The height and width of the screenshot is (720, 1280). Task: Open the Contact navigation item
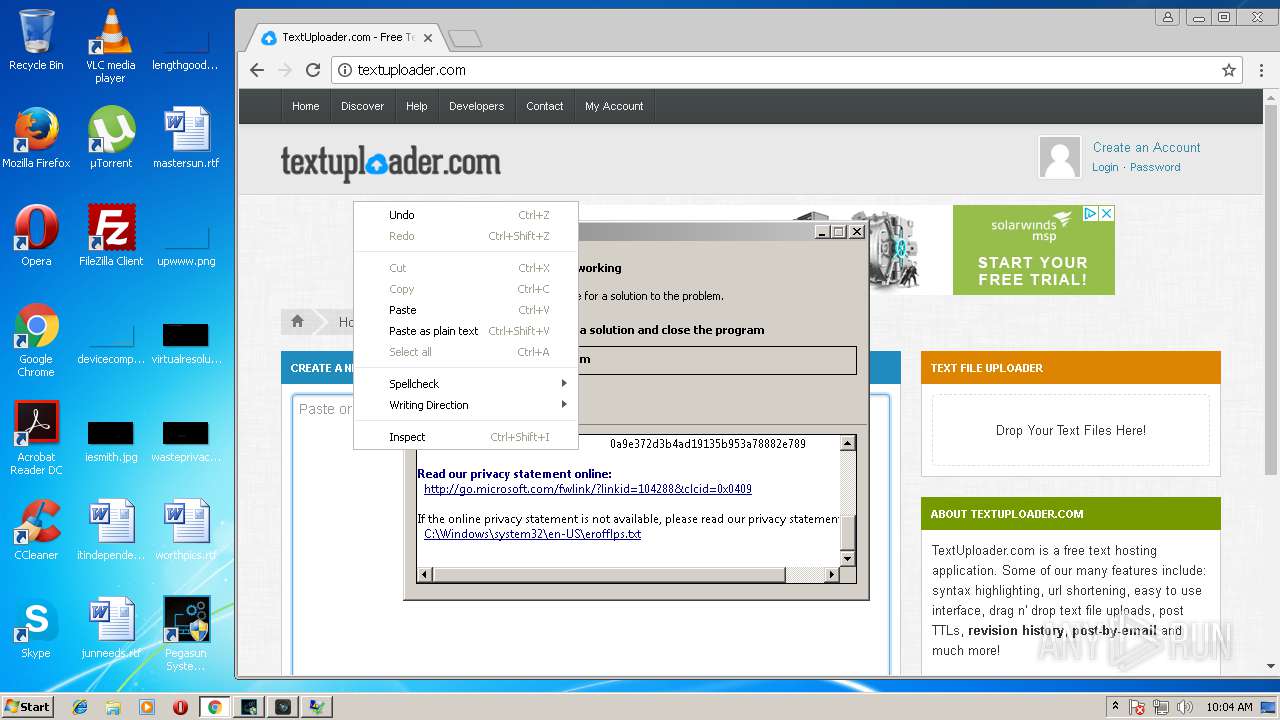(x=545, y=106)
